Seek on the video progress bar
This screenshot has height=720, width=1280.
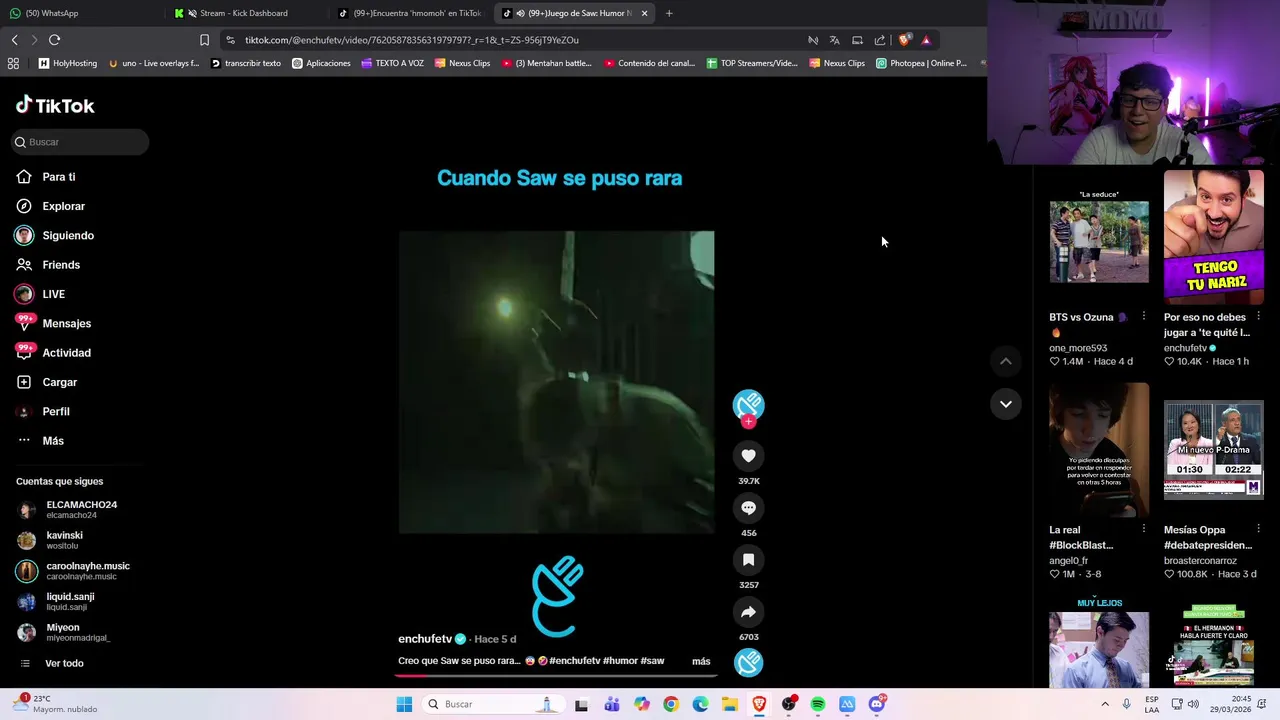click(556, 675)
